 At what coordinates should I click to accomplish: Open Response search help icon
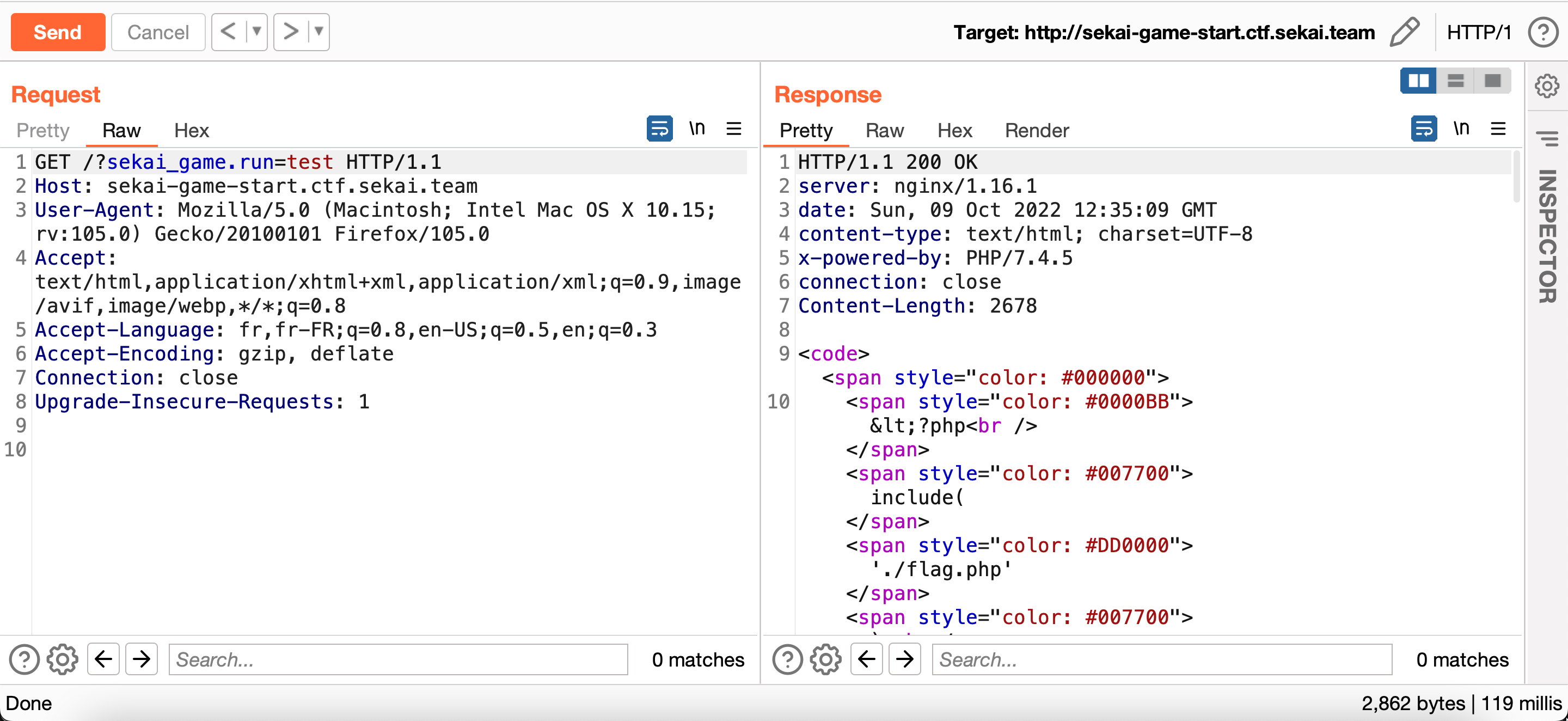pyautogui.click(x=788, y=659)
